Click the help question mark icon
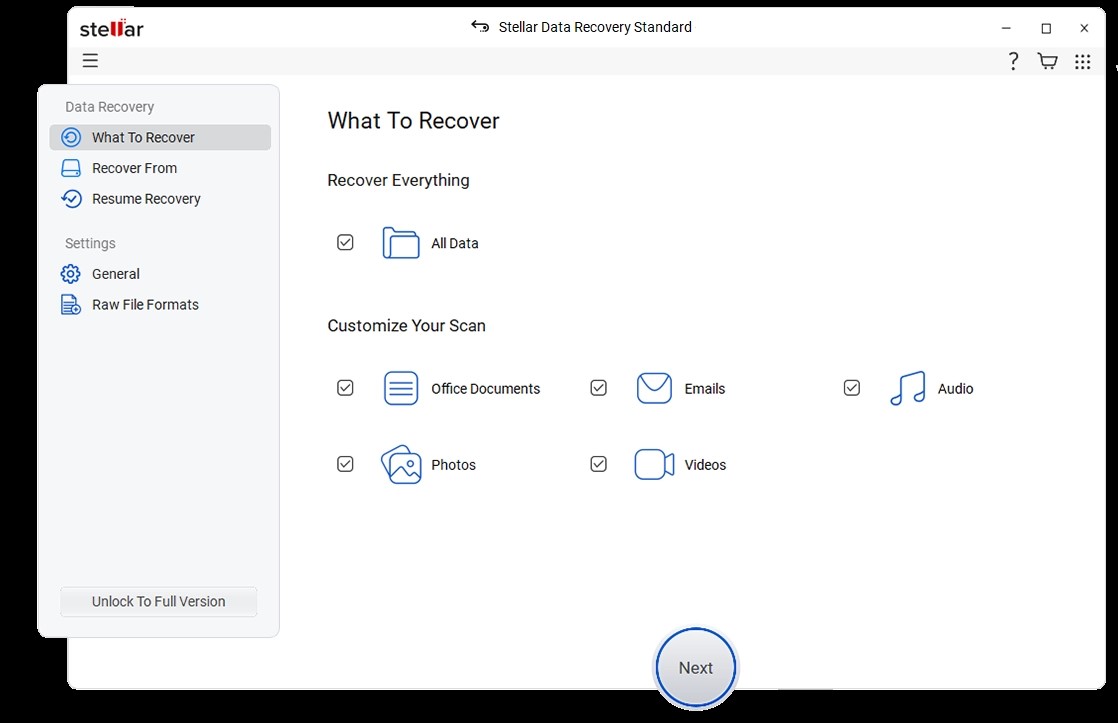 pos(1012,60)
